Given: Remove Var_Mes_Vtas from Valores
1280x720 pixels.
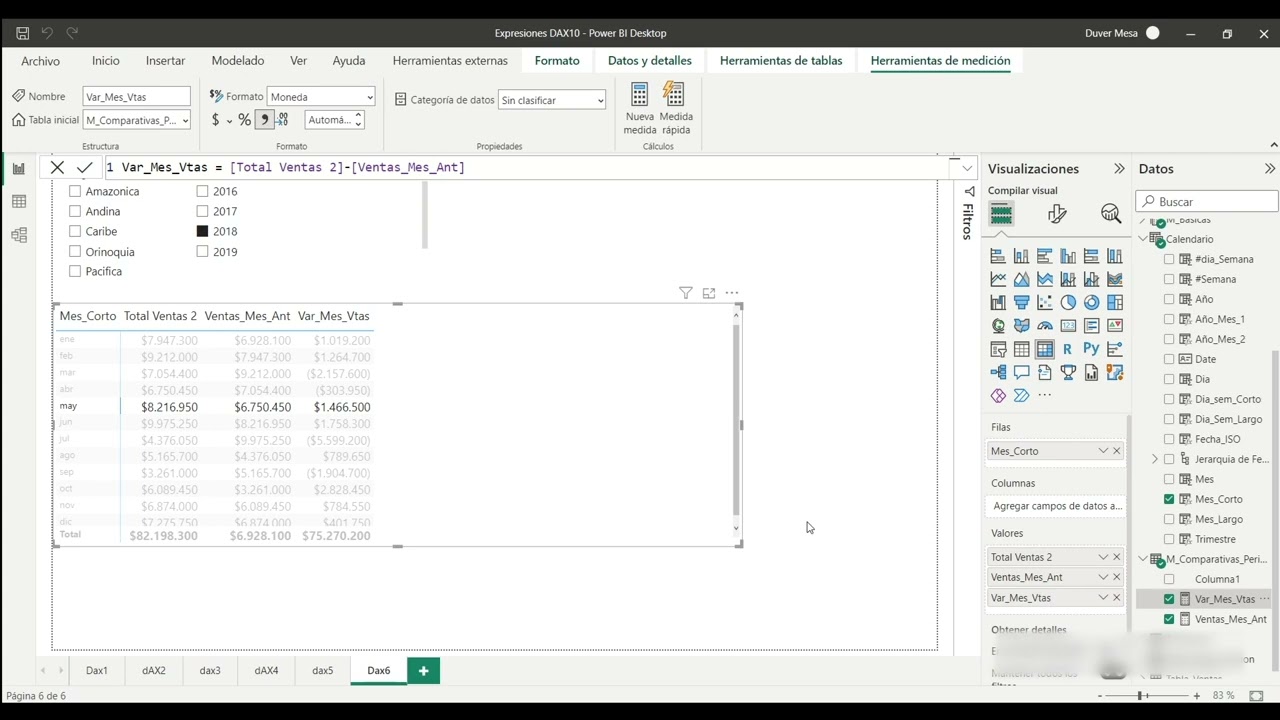Looking at the screenshot, I should pos(1117,597).
